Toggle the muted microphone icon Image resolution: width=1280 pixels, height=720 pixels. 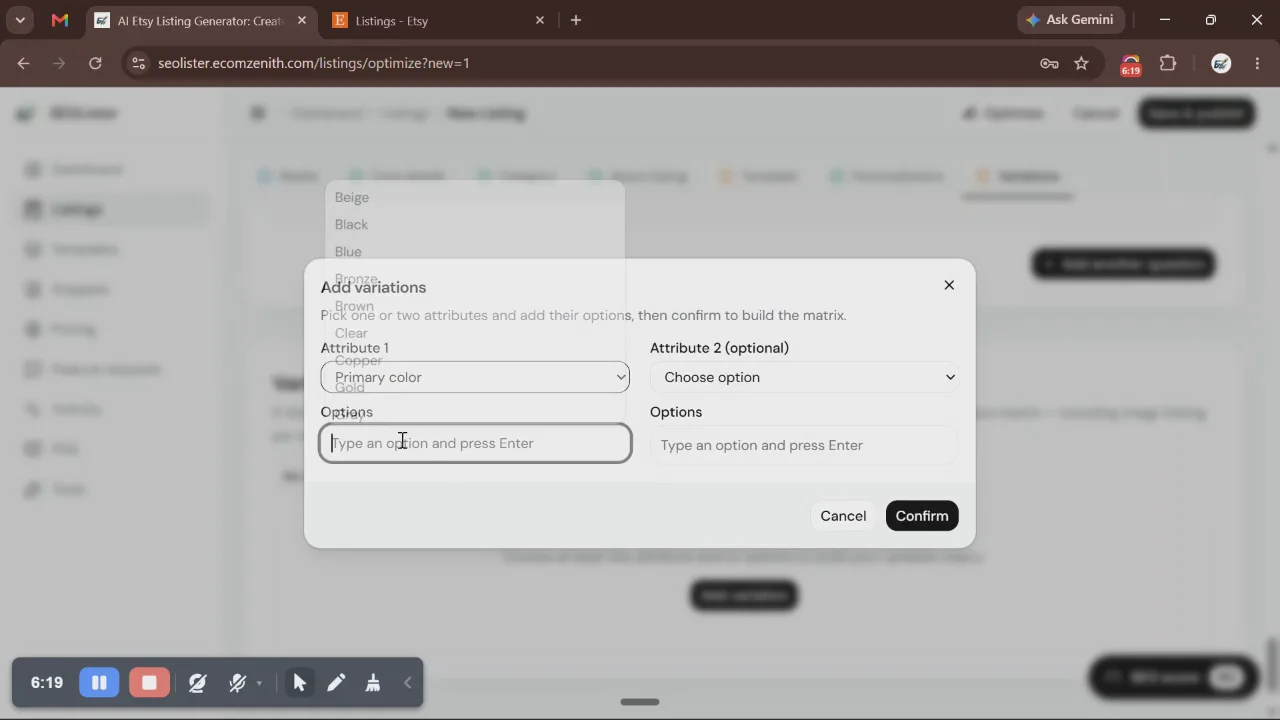237,683
